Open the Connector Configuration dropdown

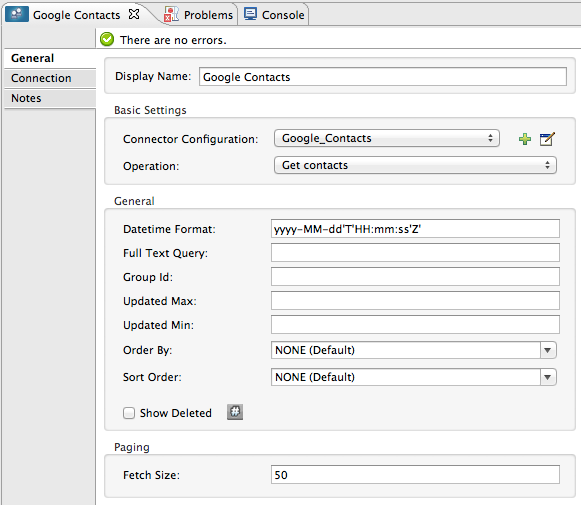tap(386, 138)
